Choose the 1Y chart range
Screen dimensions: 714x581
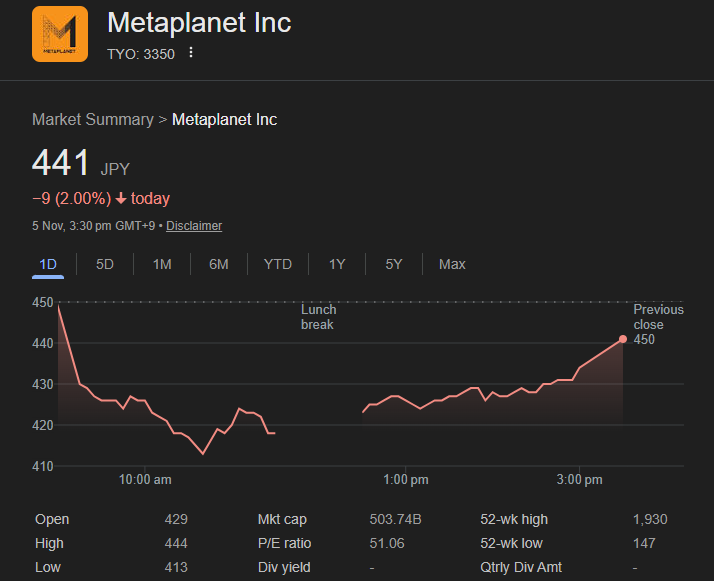click(x=337, y=264)
